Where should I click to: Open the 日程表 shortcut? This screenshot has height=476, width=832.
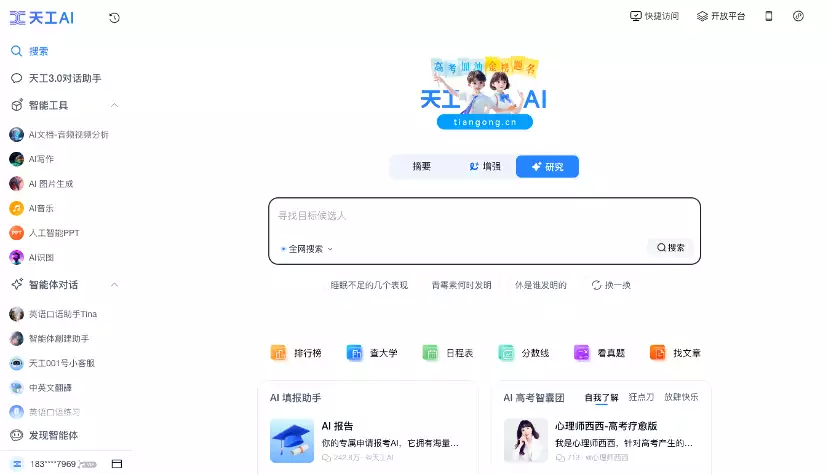(x=448, y=352)
